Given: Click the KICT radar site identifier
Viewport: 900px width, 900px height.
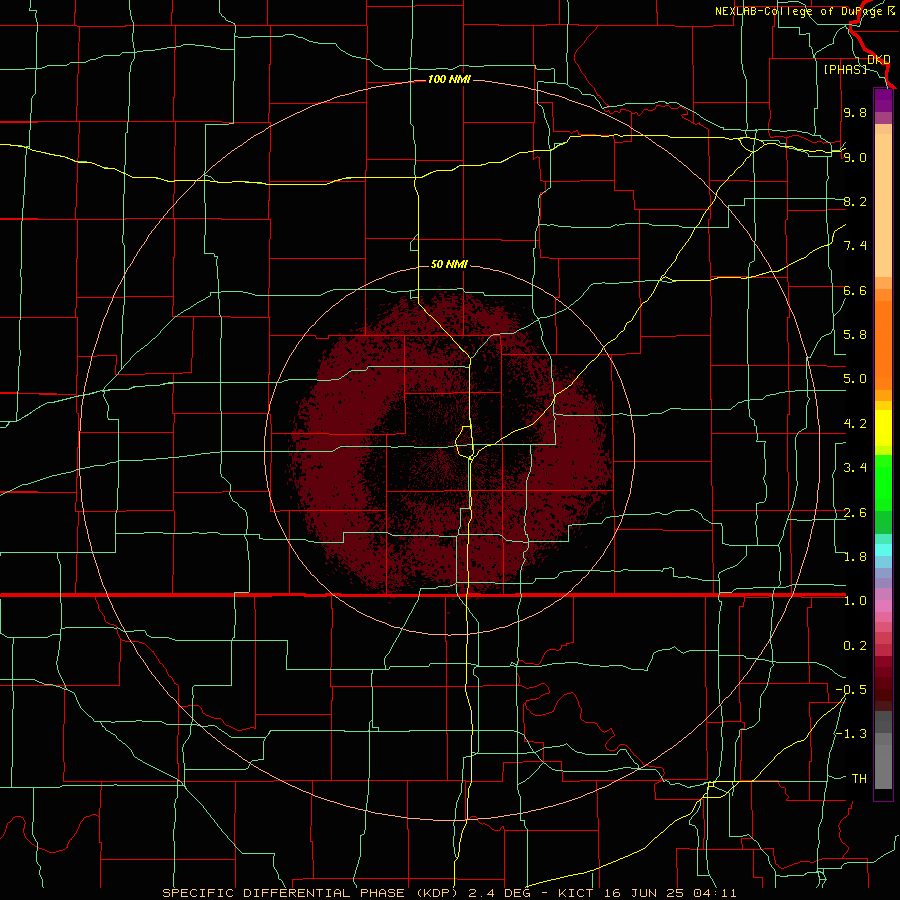Looking at the screenshot, I should pos(576,893).
